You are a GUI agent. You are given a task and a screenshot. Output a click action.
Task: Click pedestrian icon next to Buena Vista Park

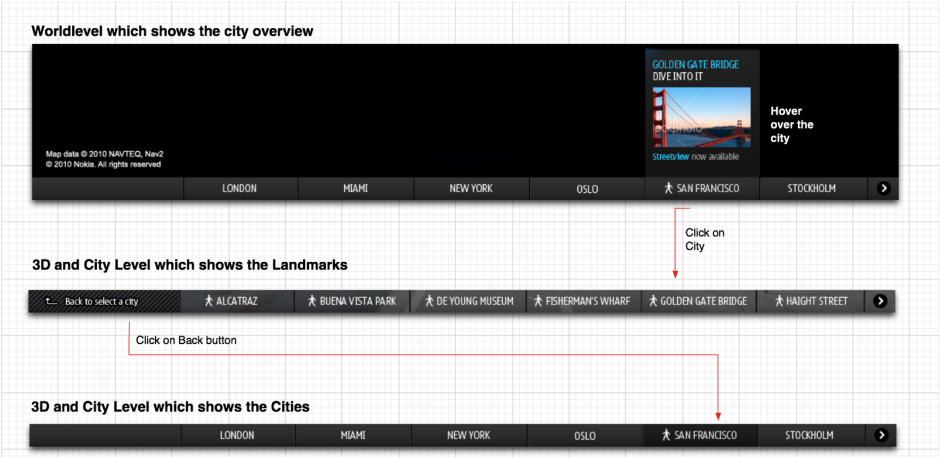pos(312,301)
